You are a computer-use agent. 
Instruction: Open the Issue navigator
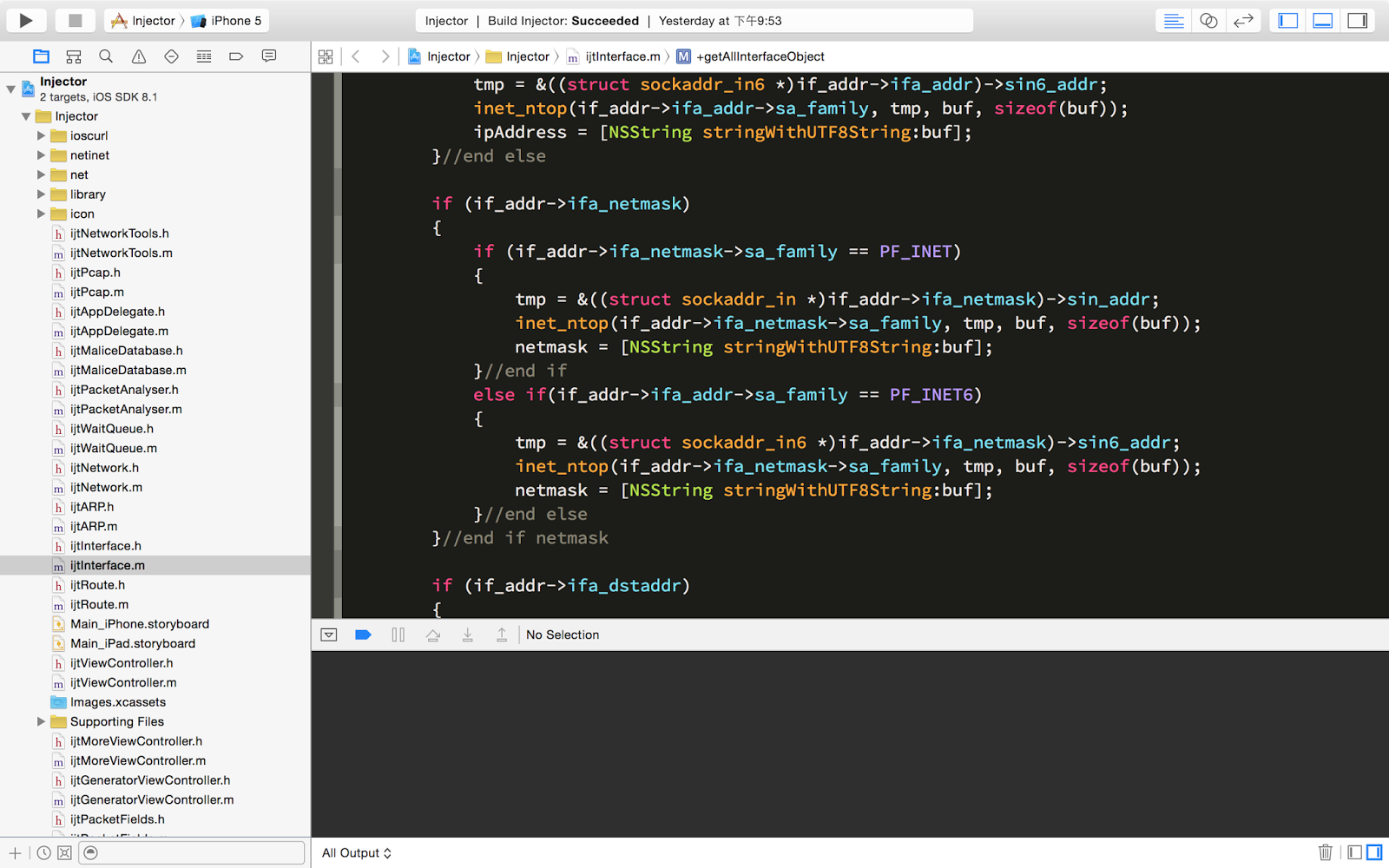click(138, 56)
